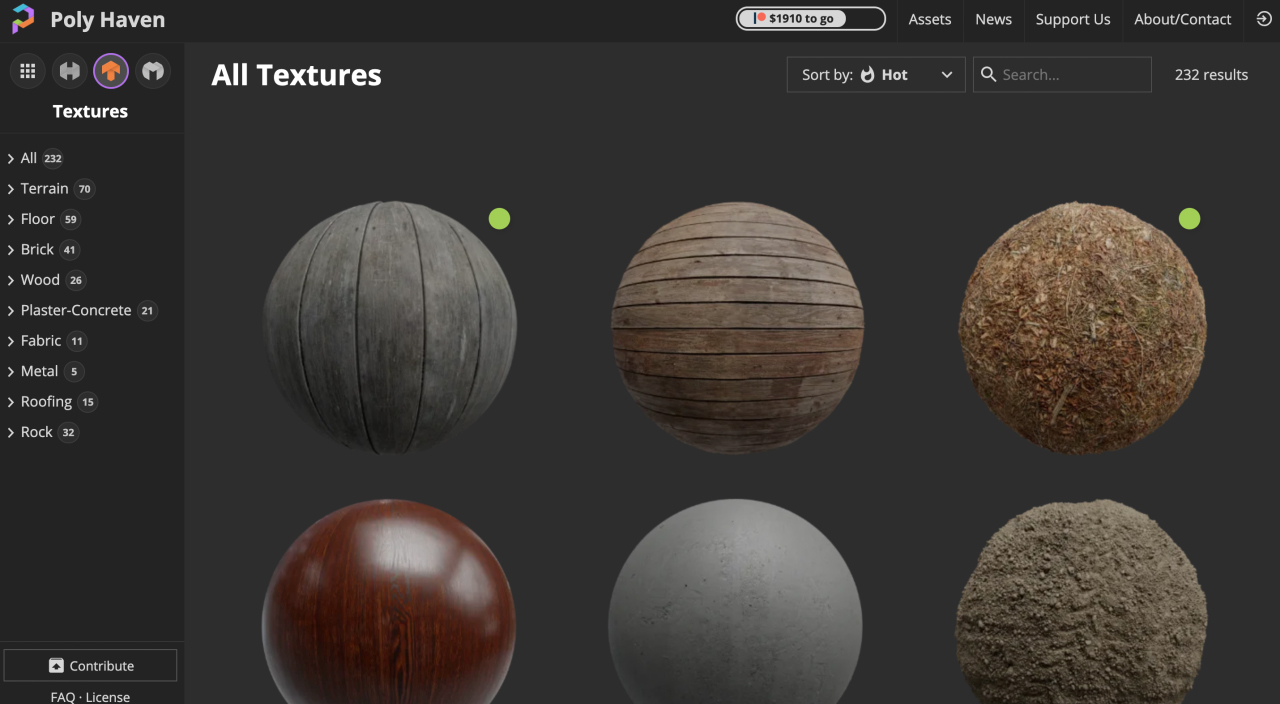Select the Roofing category label

coord(47,402)
